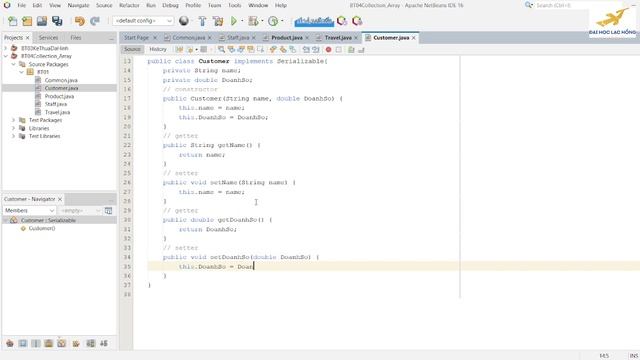Switch to the Files panel tab
The height and width of the screenshot is (360, 640).
point(76,38)
